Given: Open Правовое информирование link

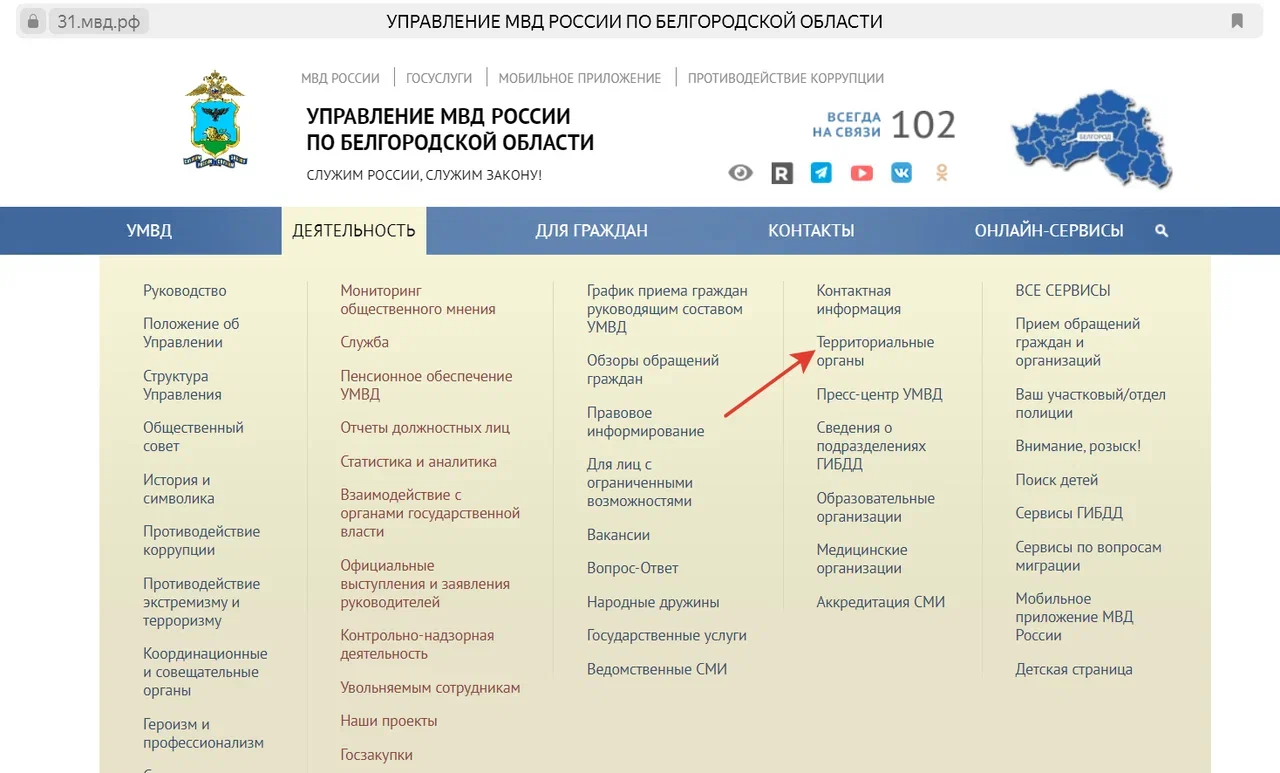Looking at the screenshot, I should point(645,422).
